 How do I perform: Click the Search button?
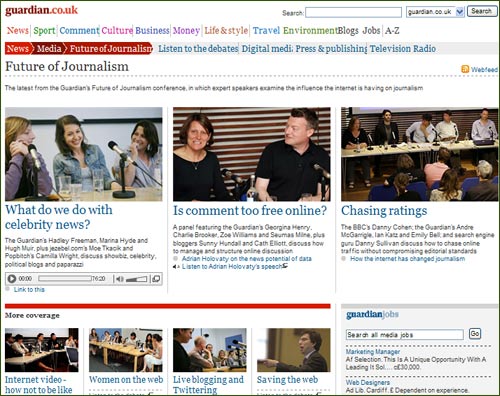482,11
